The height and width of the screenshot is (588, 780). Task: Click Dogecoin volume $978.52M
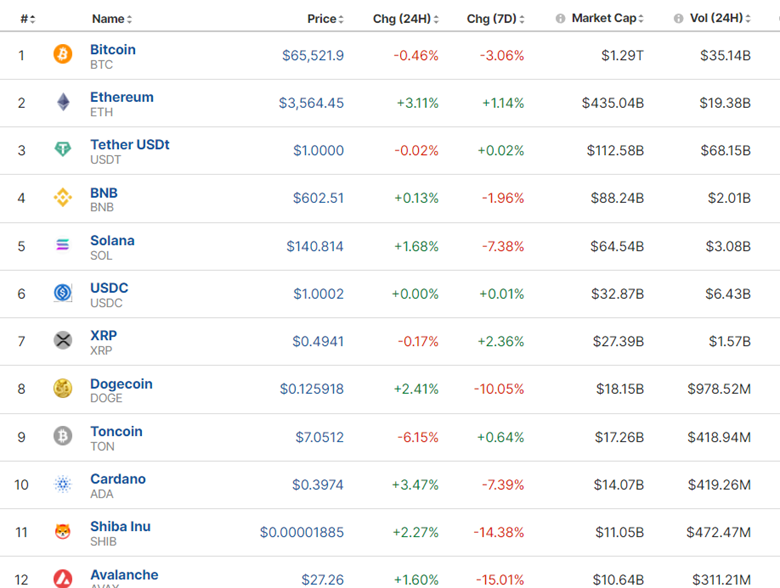pos(719,389)
